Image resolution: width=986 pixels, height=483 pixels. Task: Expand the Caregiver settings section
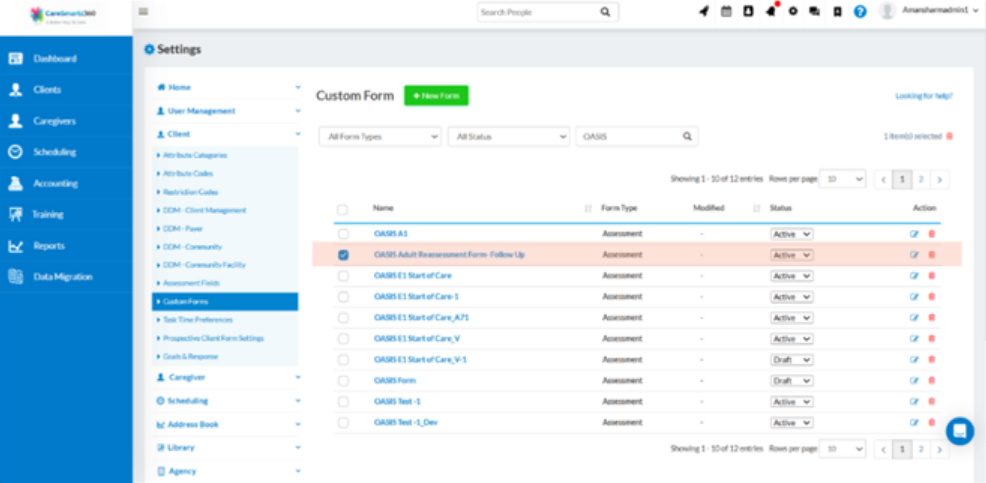pos(226,377)
